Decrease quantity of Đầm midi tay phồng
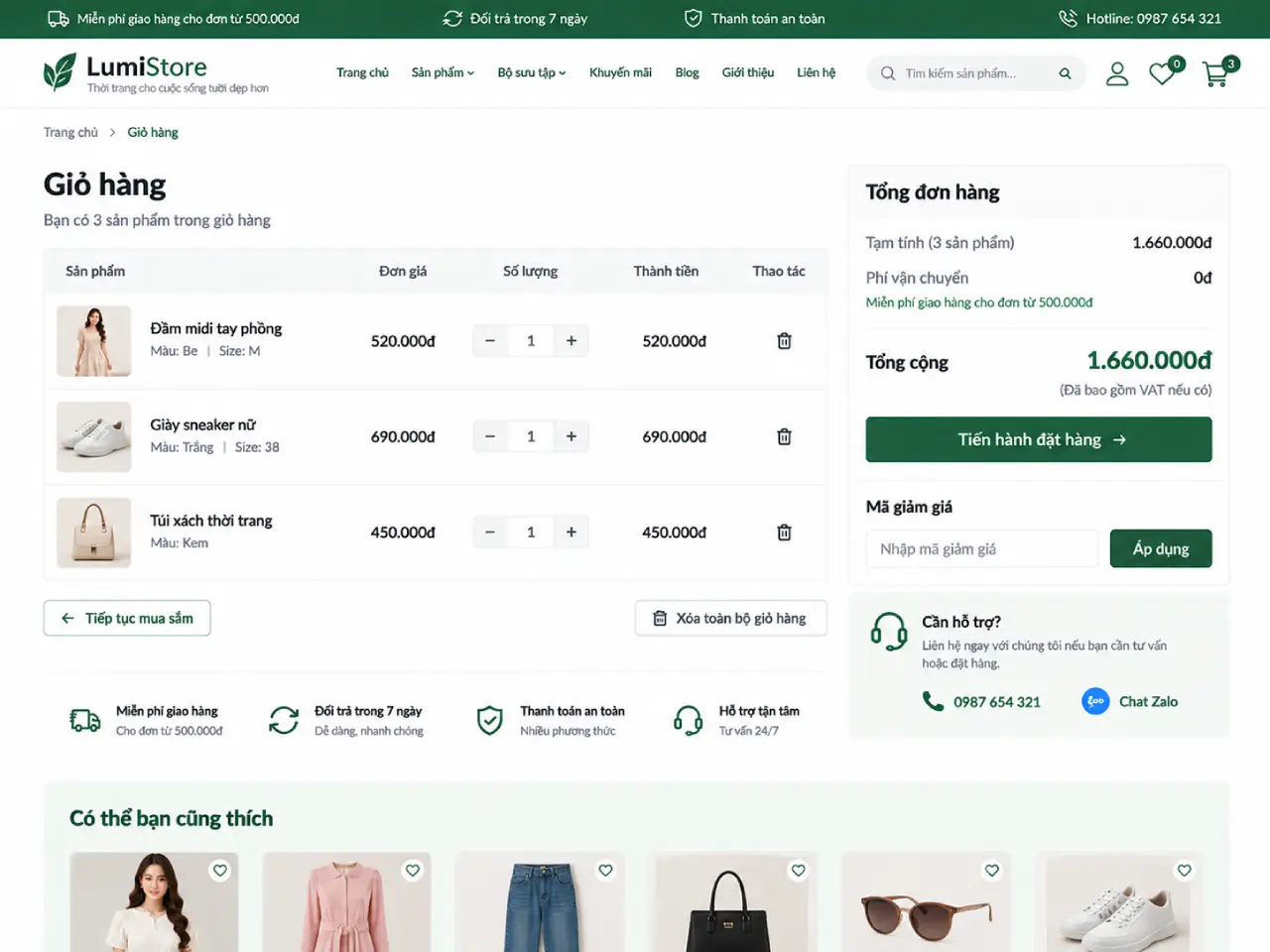The image size is (1270, 952). coord(490,341)
